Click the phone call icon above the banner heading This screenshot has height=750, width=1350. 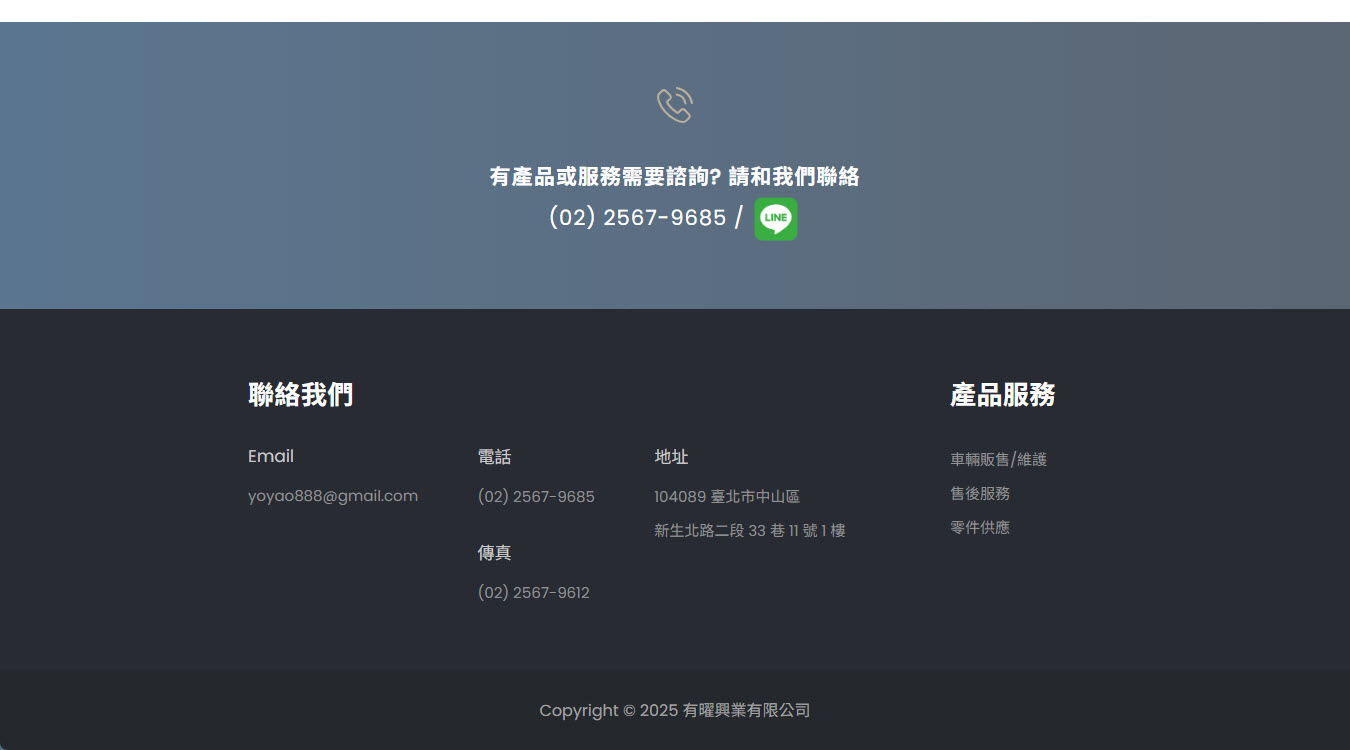(x=674, y=105)
